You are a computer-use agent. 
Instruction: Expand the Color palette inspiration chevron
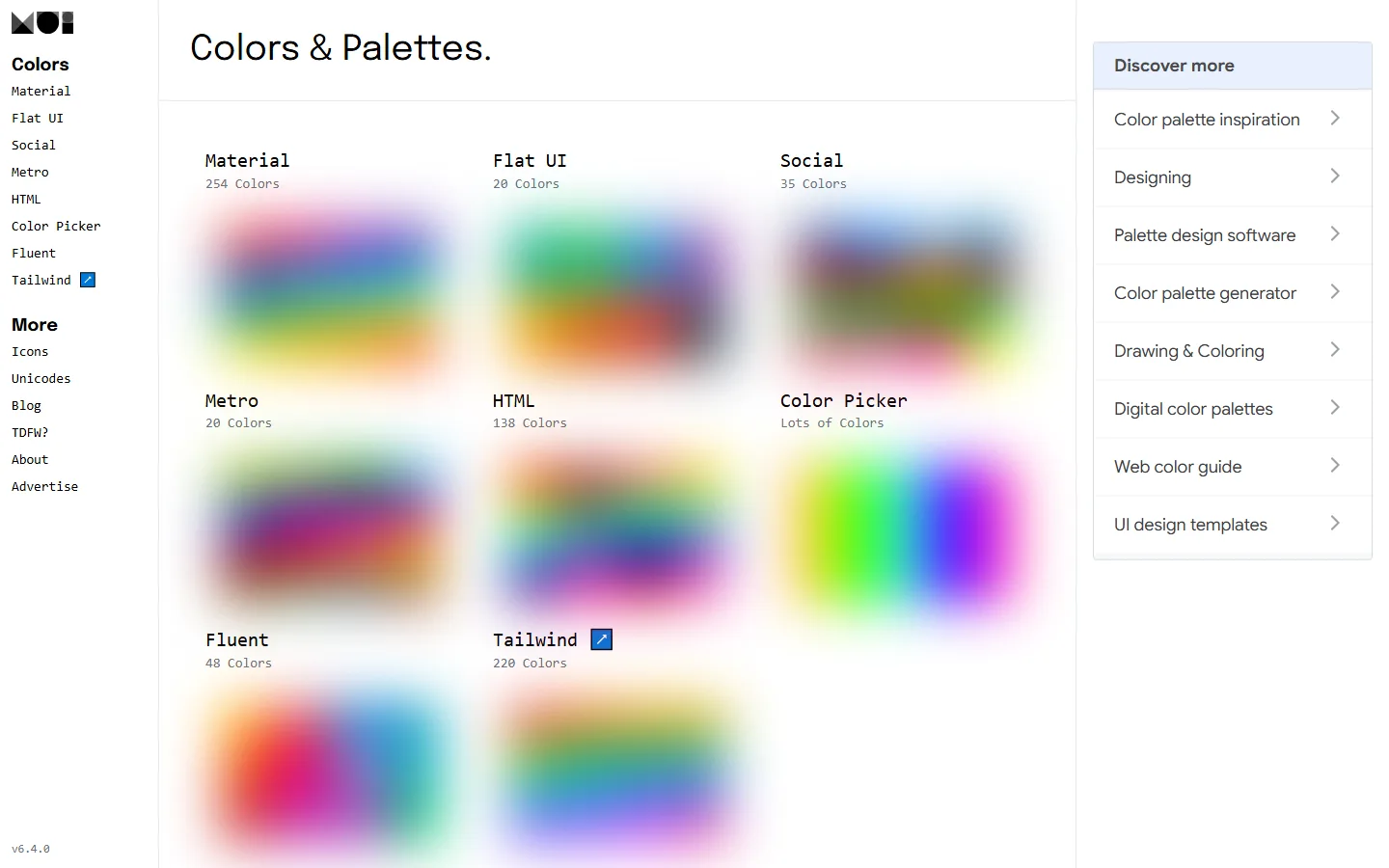(x=1335, y=118)
